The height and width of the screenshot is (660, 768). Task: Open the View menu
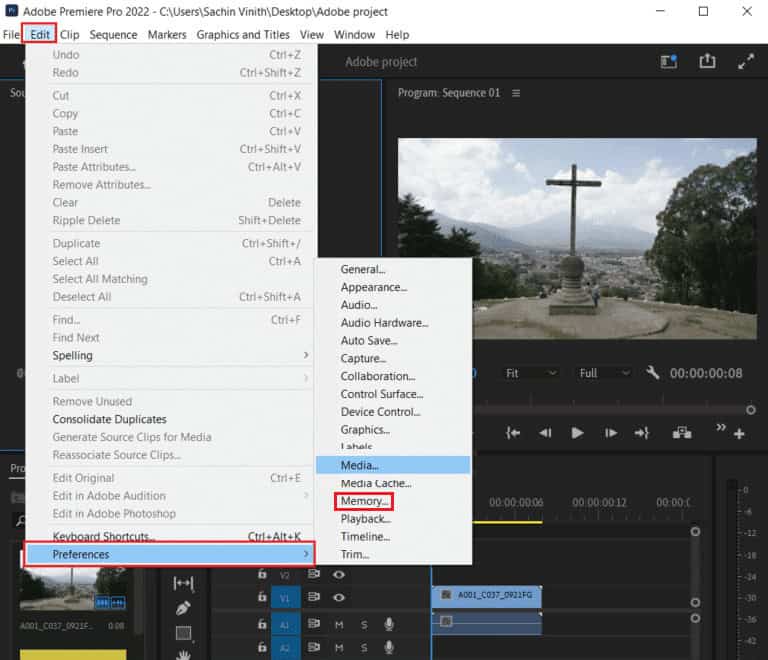pyautogui.click(x=312, y=35)
